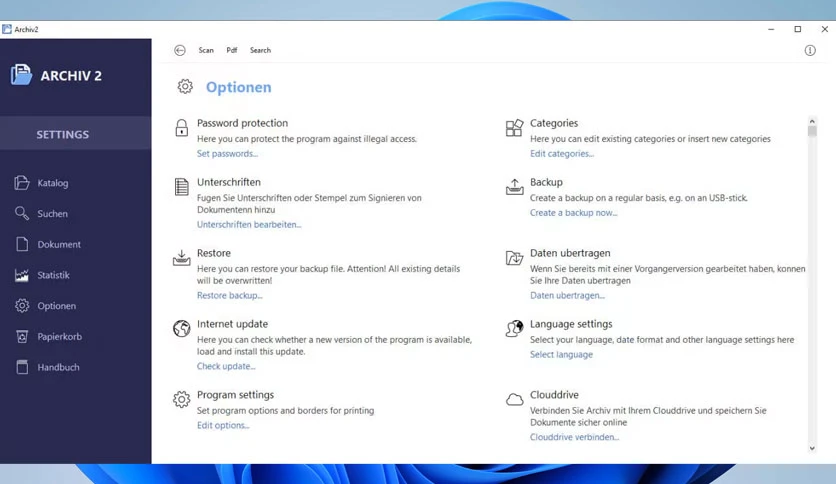The height and width of the screenshot is (484, 836).
Task: Click the Clouddrive verbinden link
Action: [x=574, y=437]
